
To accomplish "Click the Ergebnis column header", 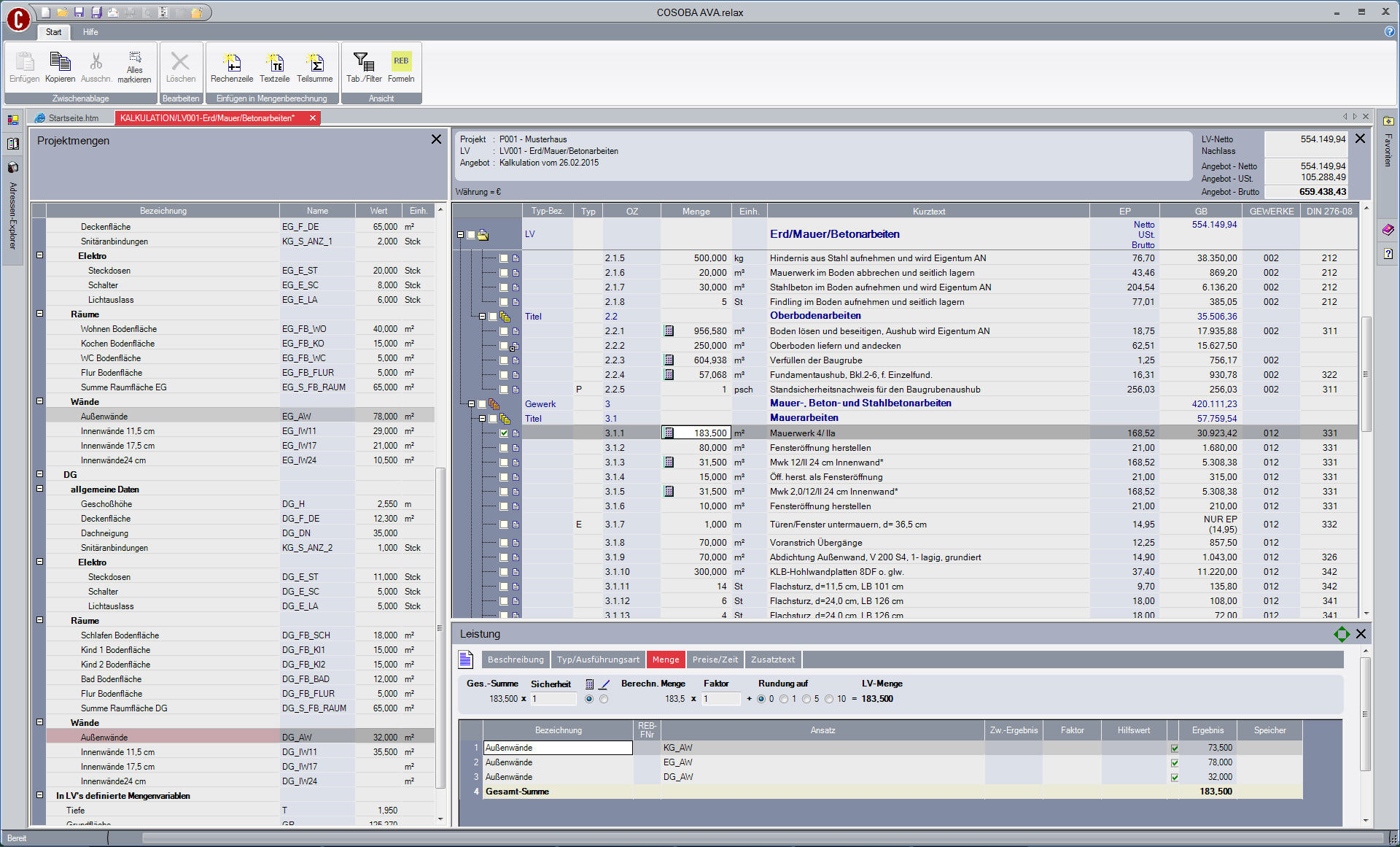I will click(x=1207, y=730).
